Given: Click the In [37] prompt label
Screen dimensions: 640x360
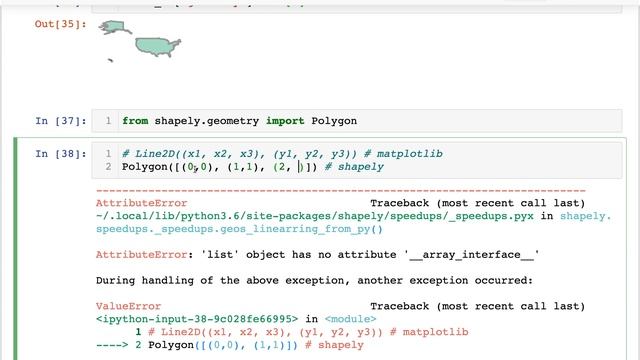Looking at the screenshot, I should [61, 121].
